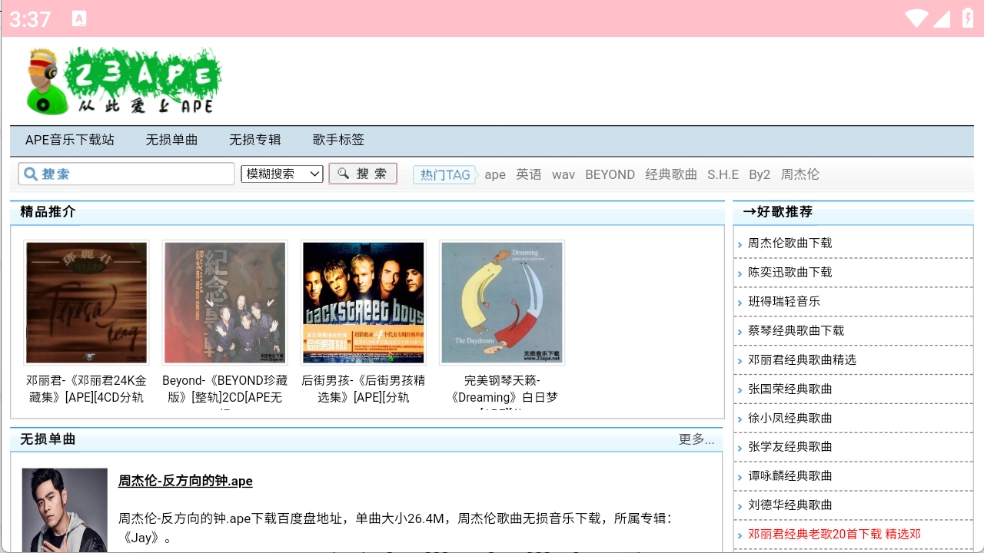Open the APE音乐下载站 menu item
984x553 pixels.
coord(70,140)
